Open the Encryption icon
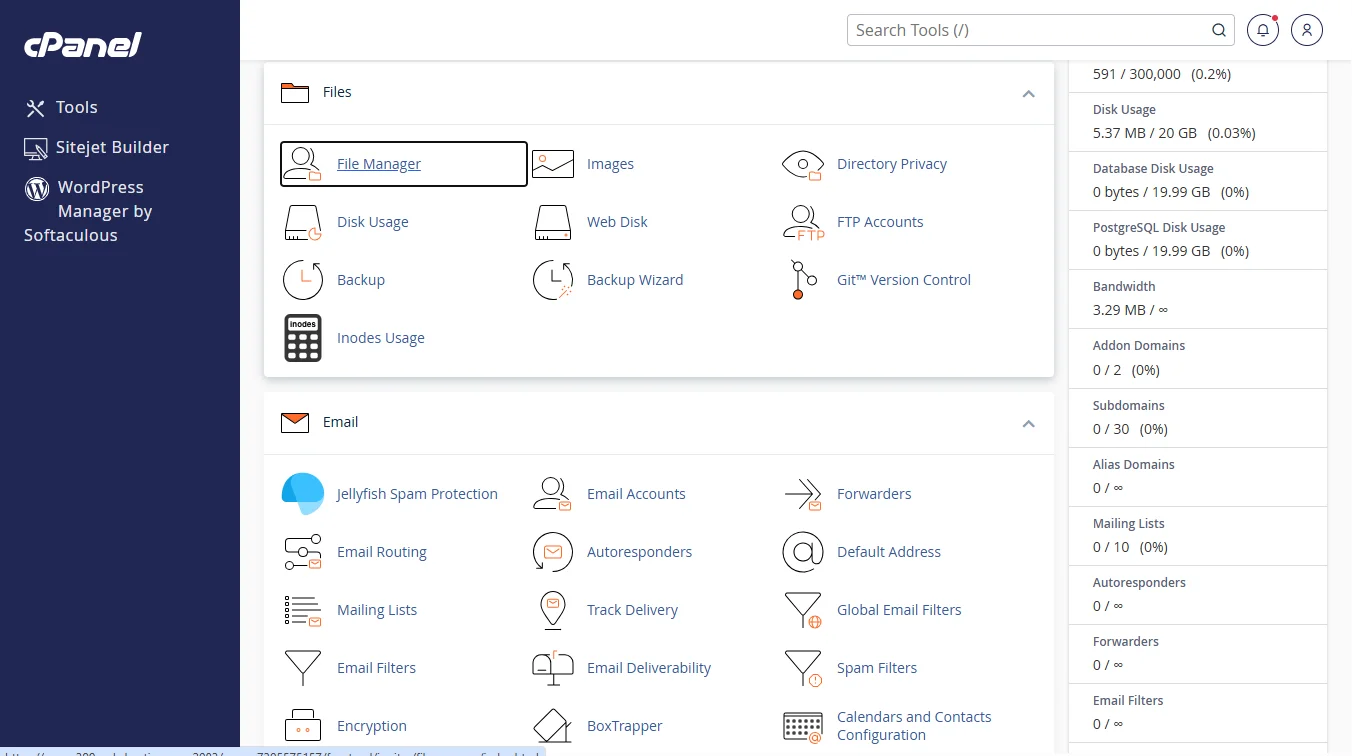 click(302, 726)
